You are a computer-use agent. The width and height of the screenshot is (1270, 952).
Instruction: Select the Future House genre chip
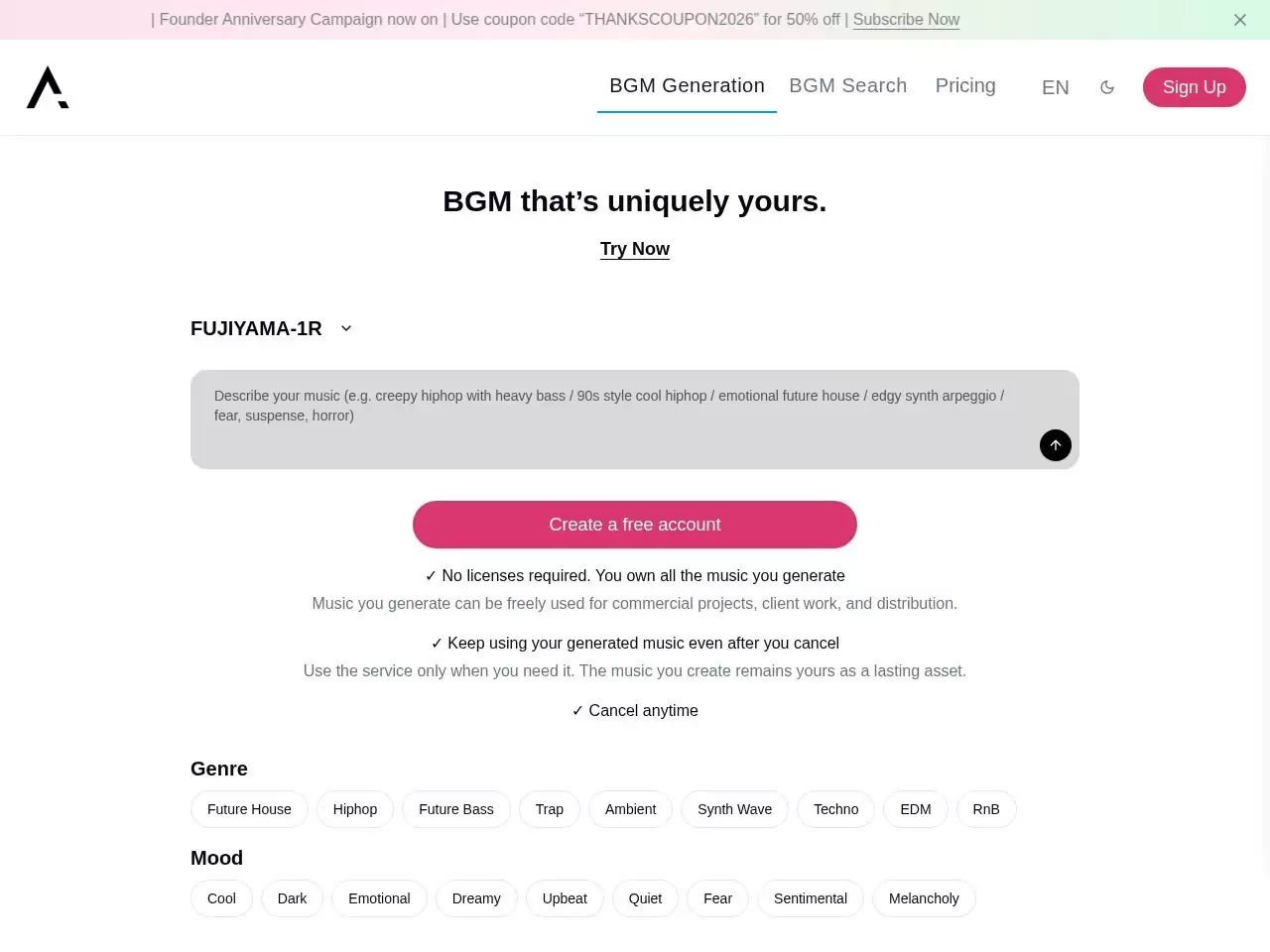pos(249,809)
